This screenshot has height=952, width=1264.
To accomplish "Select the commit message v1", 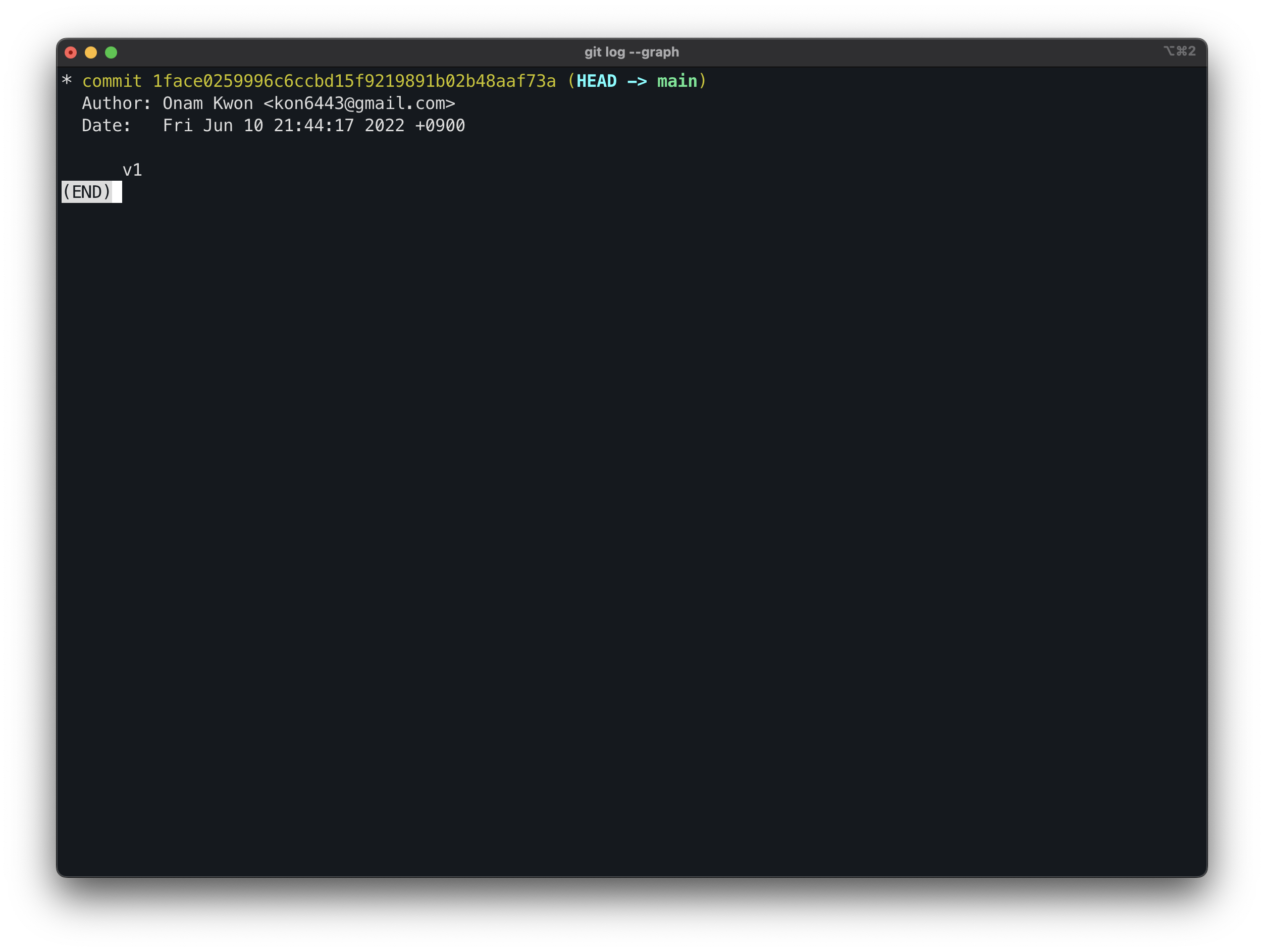I will [x=133, y=169].
